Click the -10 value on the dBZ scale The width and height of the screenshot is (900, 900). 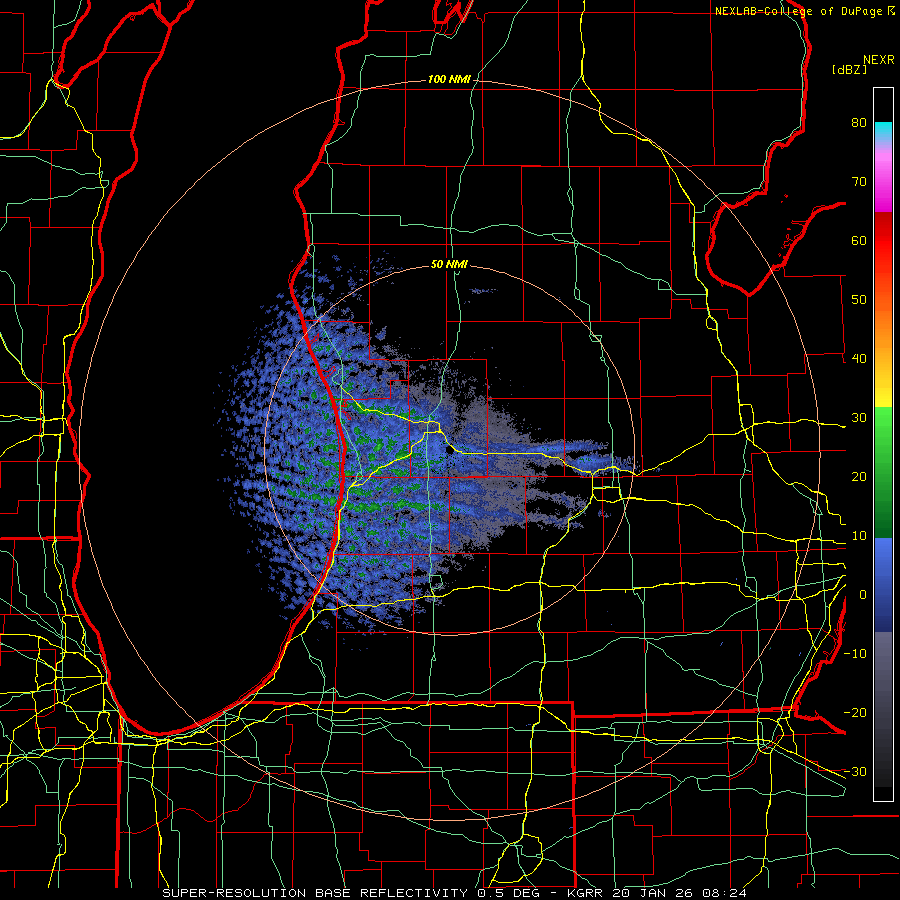pos(855,654)
